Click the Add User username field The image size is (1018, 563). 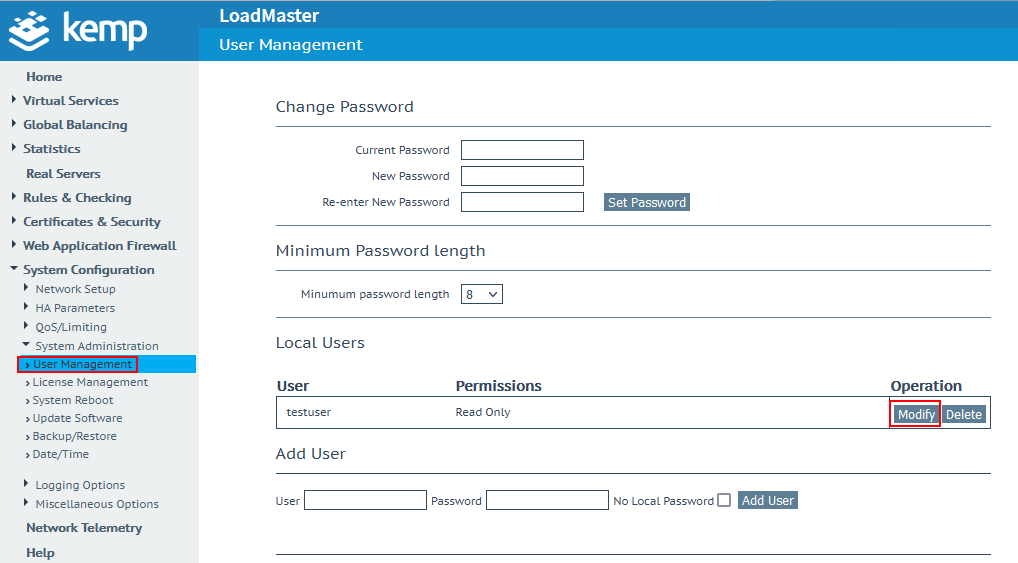coord(365,500)
